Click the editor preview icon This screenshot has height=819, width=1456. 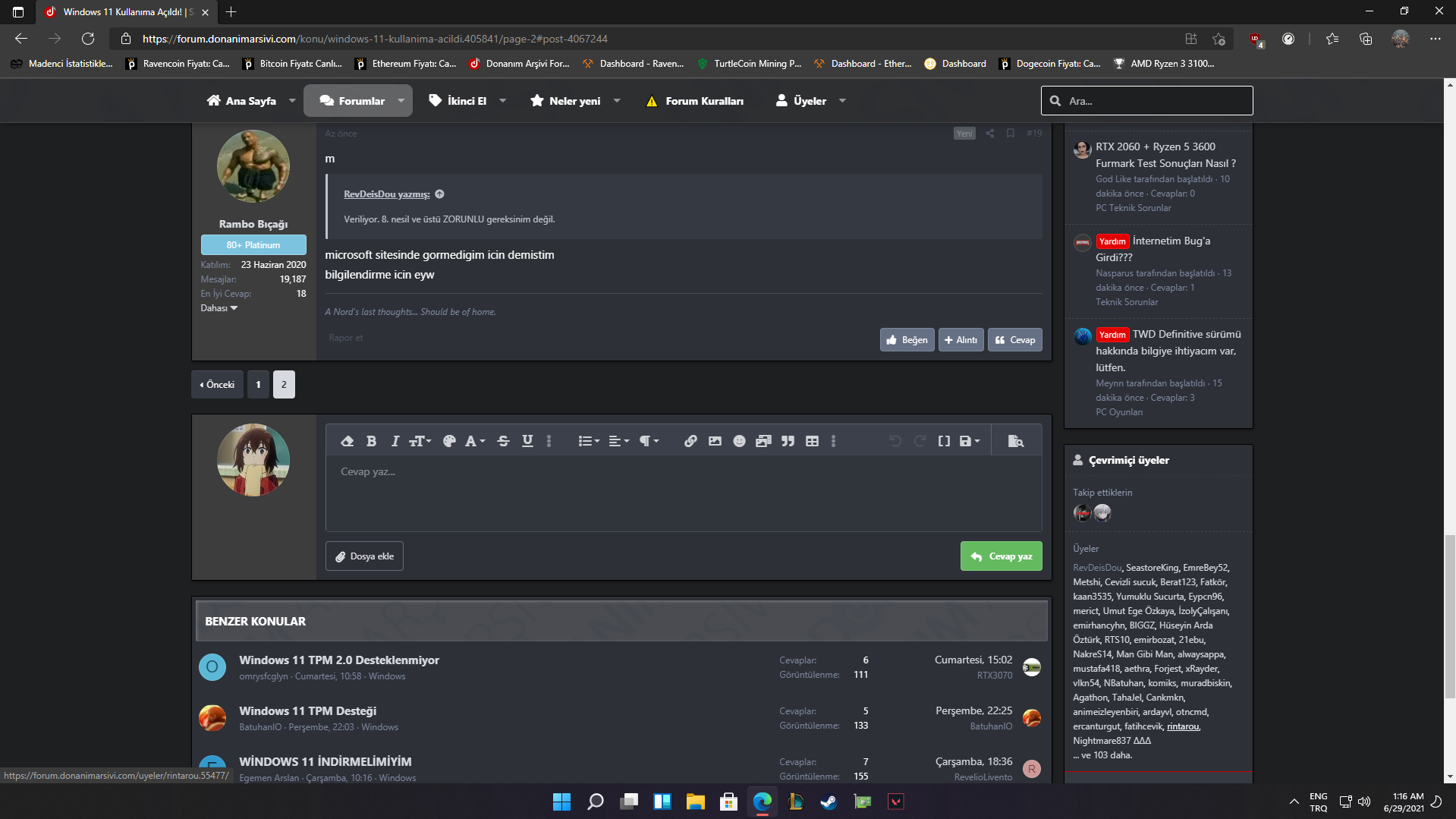tap(1015, 441)
